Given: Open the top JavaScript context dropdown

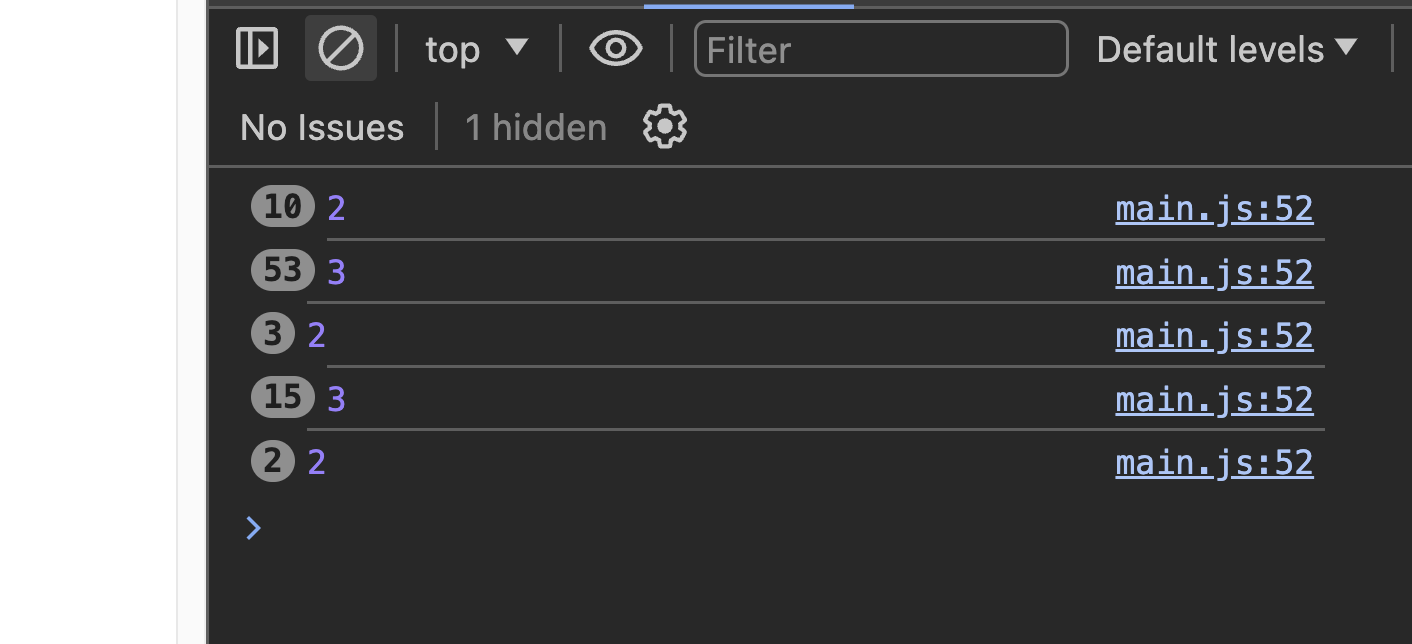Looking at the screenshot, I should tap(476, 48).
